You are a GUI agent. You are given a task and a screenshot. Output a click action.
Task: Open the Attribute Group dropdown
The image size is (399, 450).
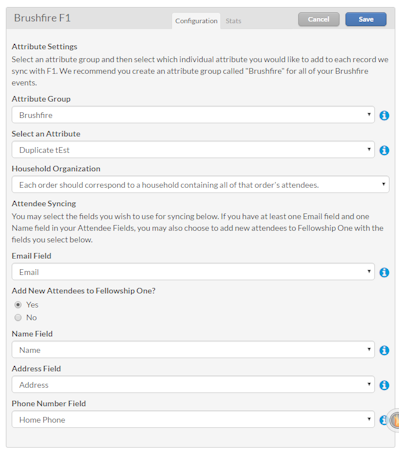click(193, 115)
